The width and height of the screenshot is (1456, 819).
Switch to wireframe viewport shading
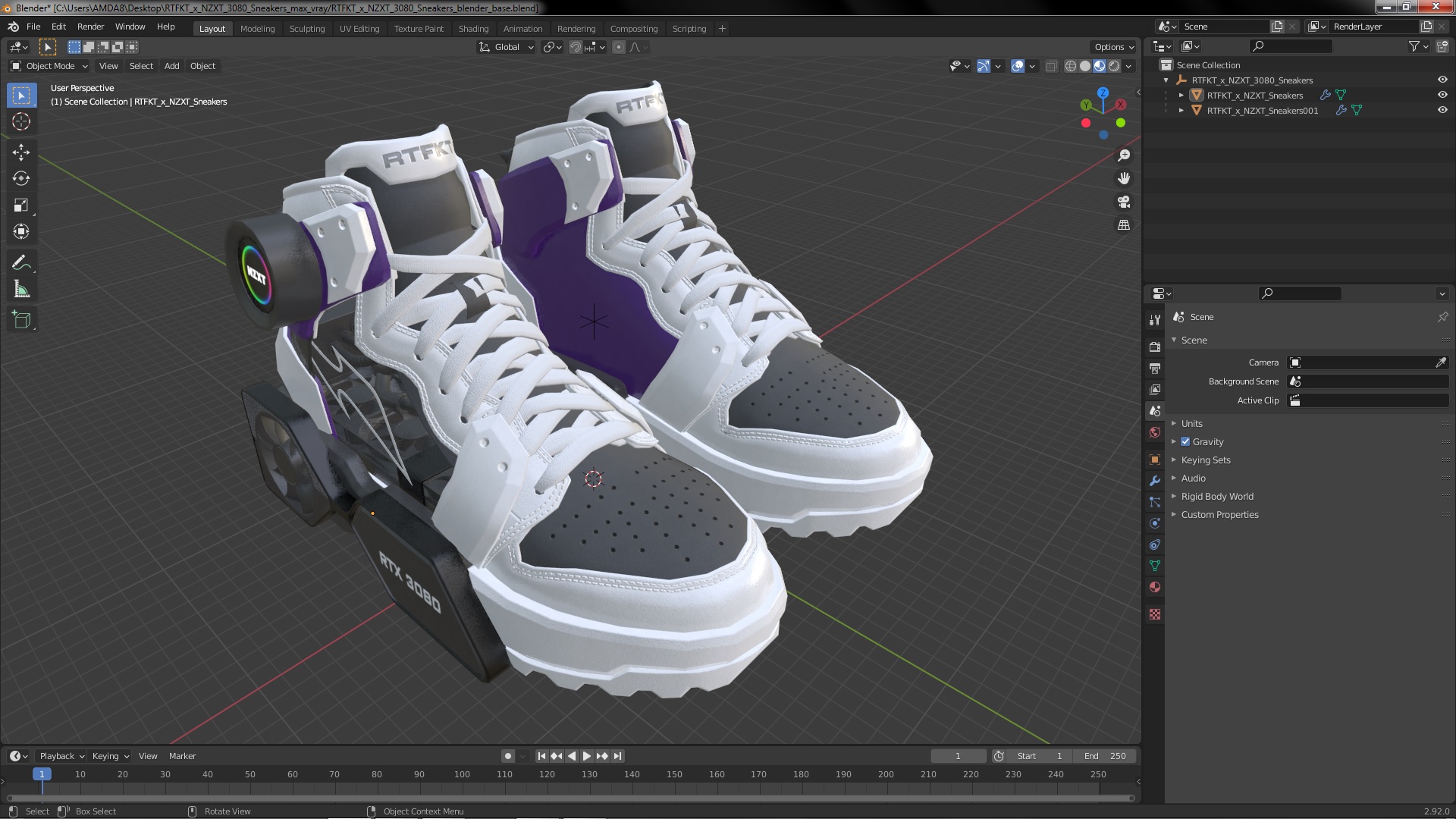[x=1071, y=66]
